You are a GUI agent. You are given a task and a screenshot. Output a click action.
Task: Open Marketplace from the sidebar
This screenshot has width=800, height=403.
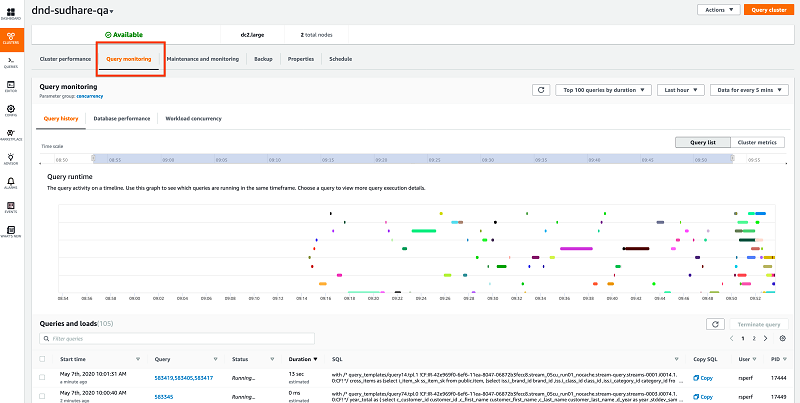[x=11, y=134]
